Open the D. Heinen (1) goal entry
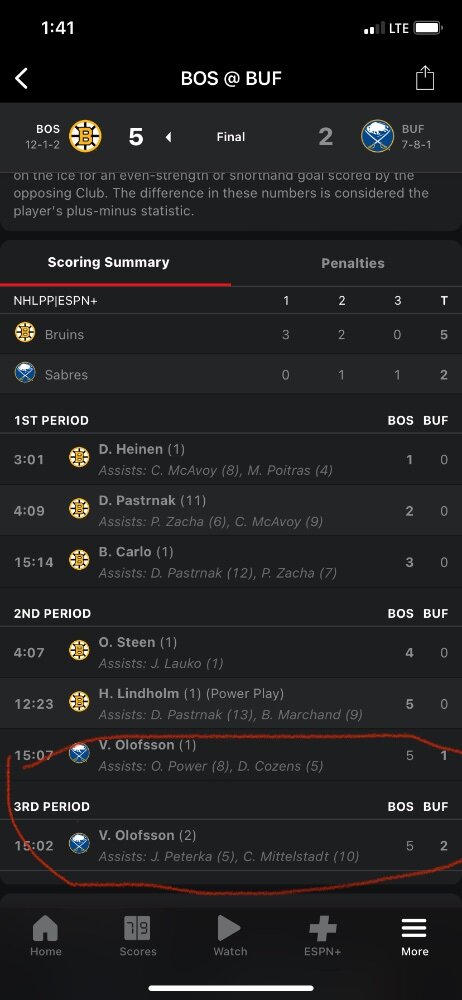462x1000 pixels. [x=231, y=460]
